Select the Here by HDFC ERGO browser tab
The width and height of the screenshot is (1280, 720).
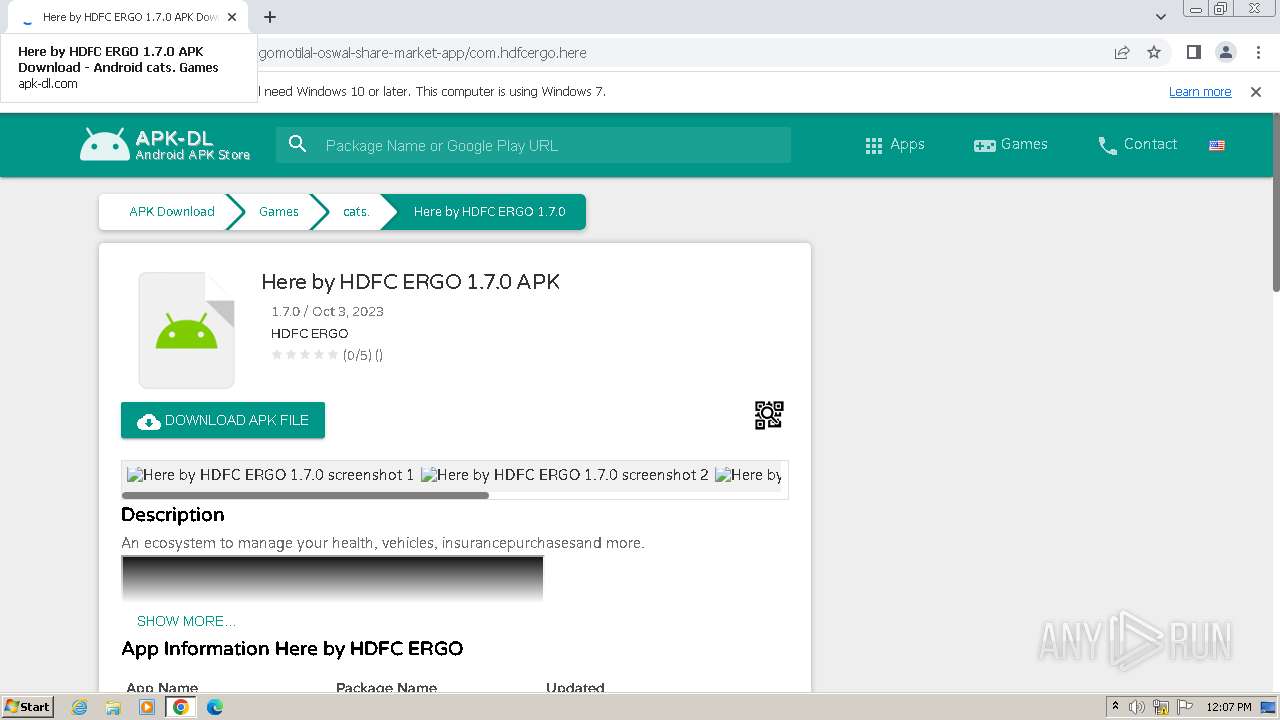point(127,17)
